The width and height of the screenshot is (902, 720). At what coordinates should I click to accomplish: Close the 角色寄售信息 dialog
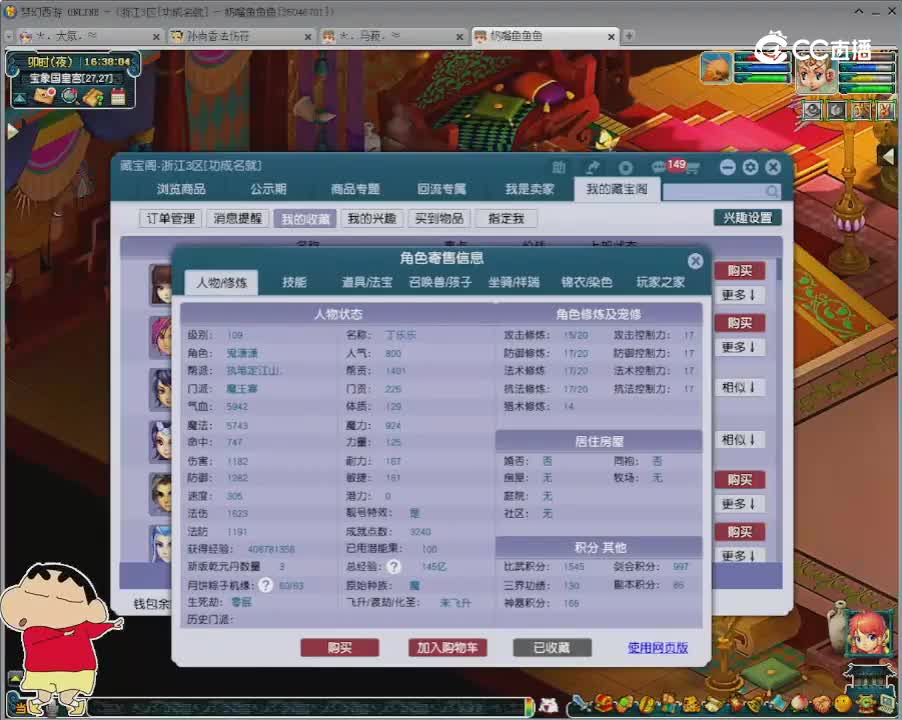(x=695, y=261)
